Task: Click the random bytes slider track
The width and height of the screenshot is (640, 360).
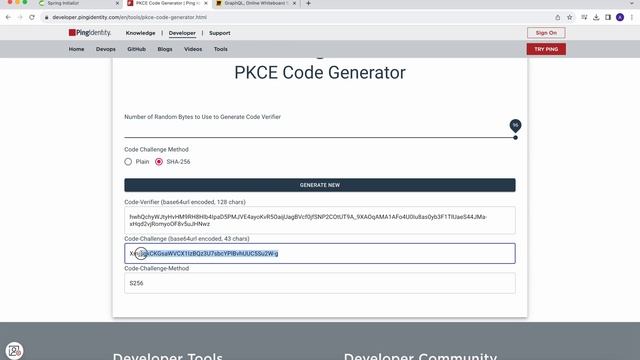Action: point(320,138)
